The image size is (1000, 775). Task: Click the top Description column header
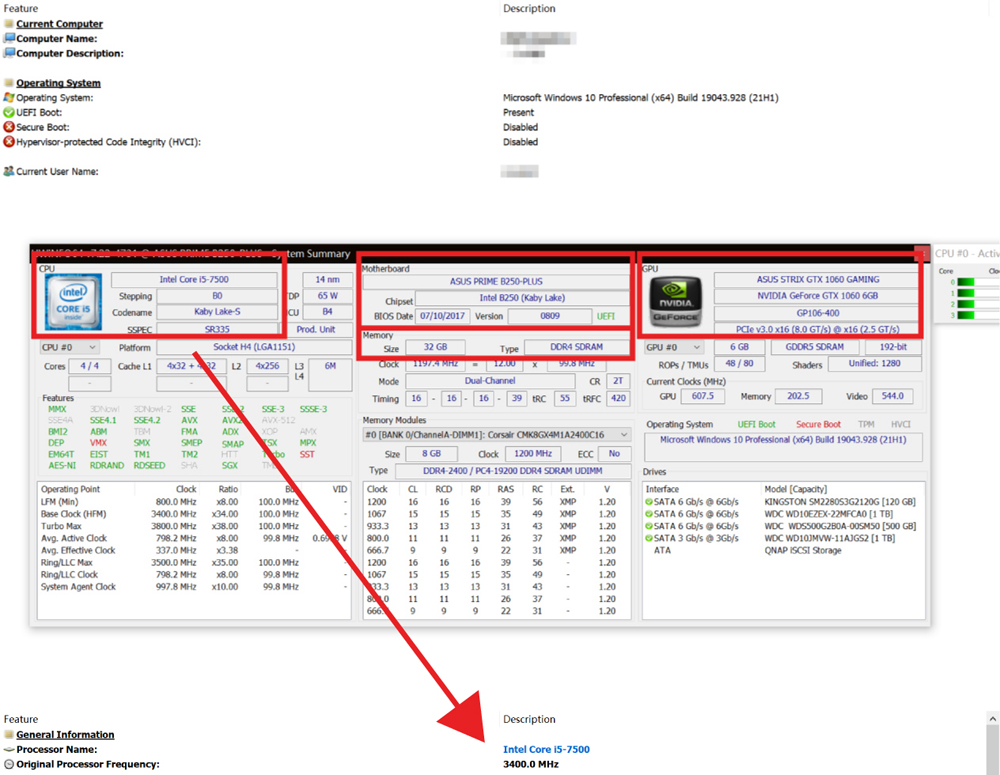529,8
